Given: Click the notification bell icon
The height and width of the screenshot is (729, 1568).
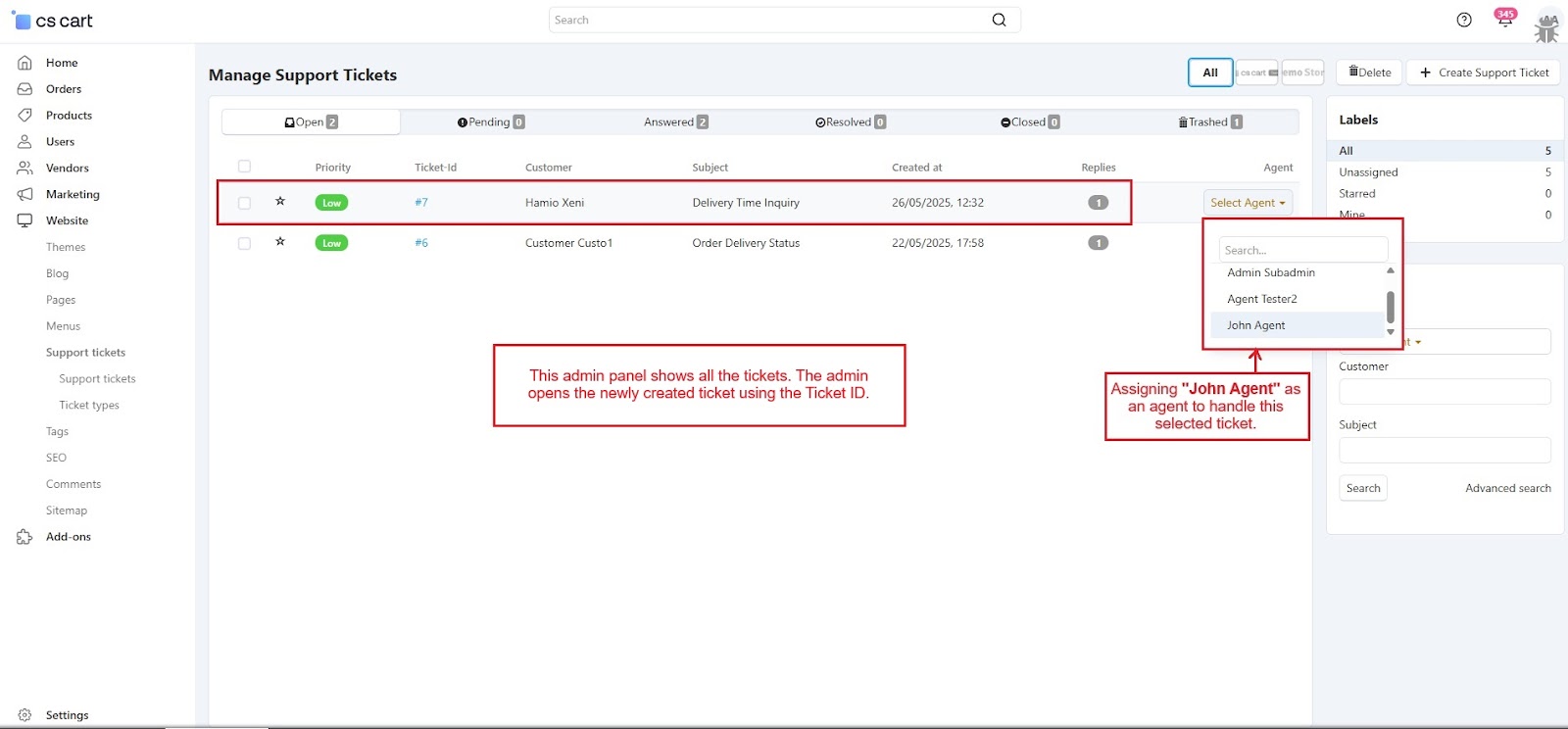Looking at the screenshot, I should (1504, 21).
